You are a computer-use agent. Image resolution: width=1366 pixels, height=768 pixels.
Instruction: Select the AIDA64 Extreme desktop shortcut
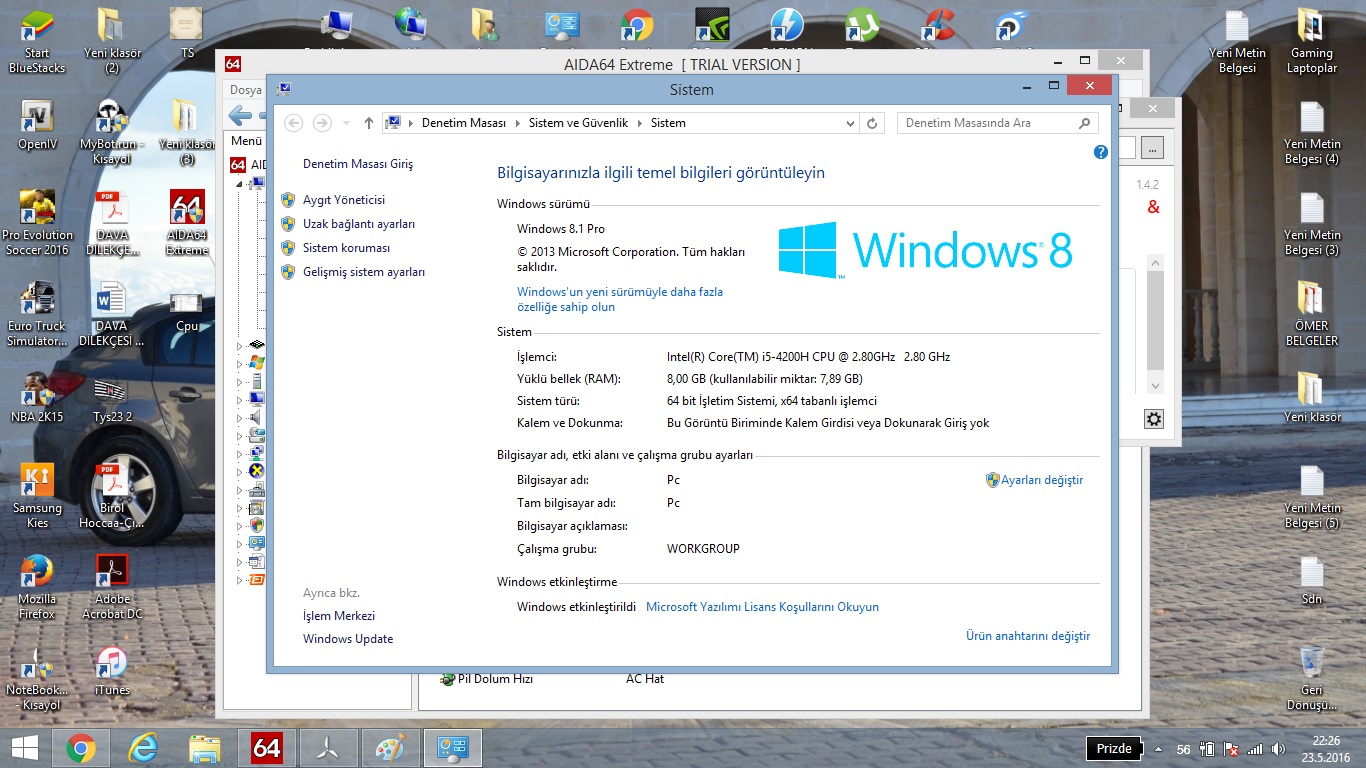187,223
